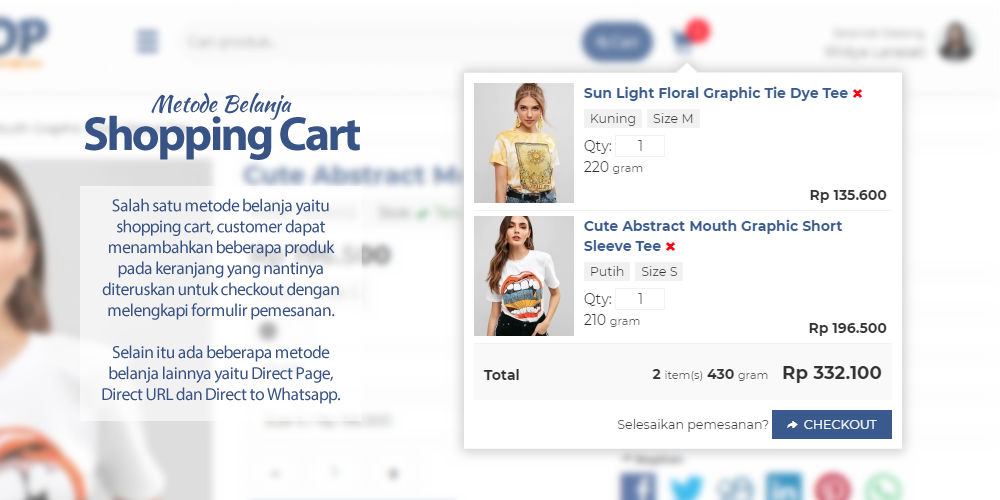Click the white mouth graphic tee thumbnail
Screen dimensions: 1000x500
(x=524, y=276)
